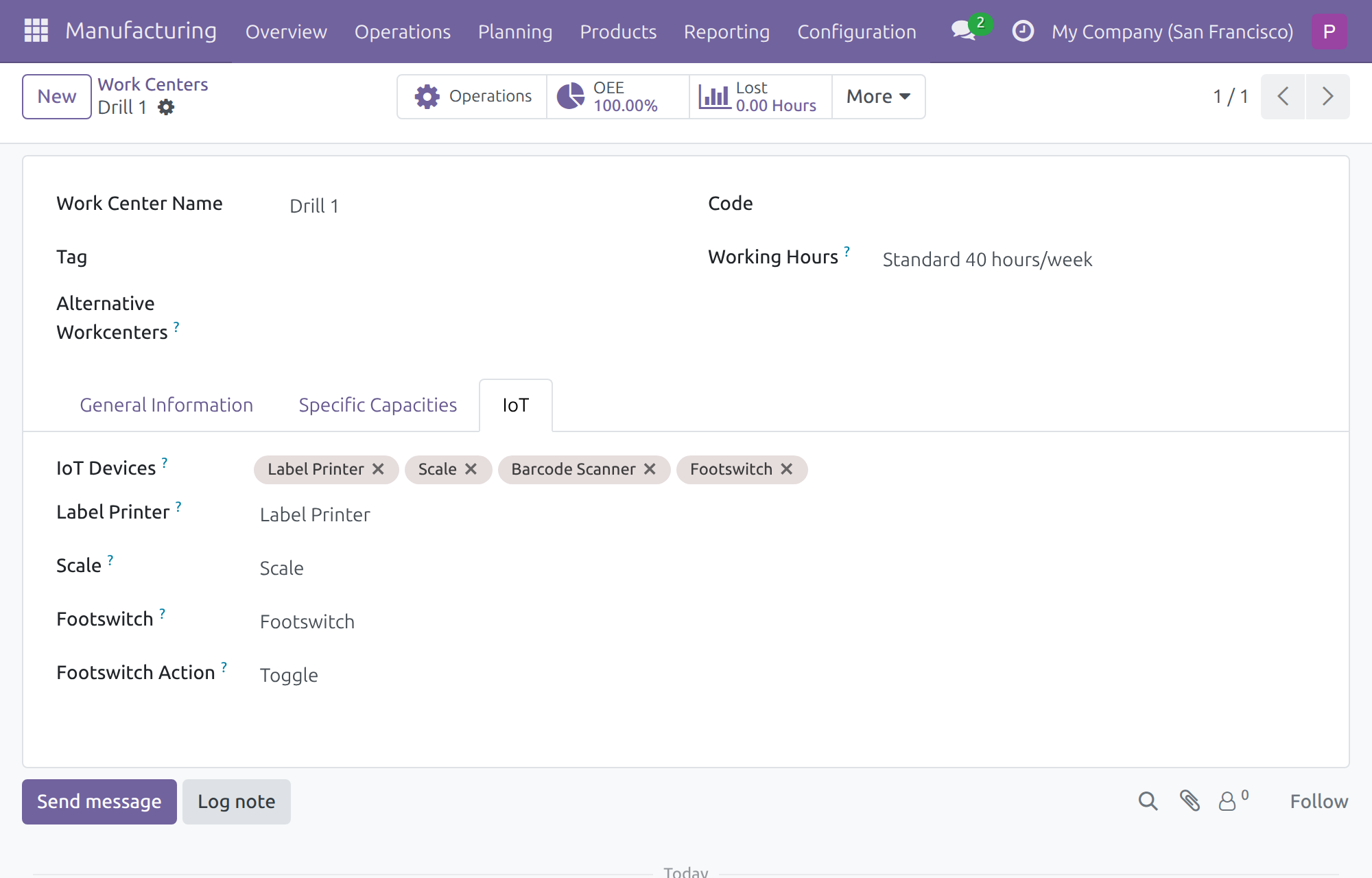Switch to the Specific Capacities tab
This screenshot has width=1372, height=878.
378,405
